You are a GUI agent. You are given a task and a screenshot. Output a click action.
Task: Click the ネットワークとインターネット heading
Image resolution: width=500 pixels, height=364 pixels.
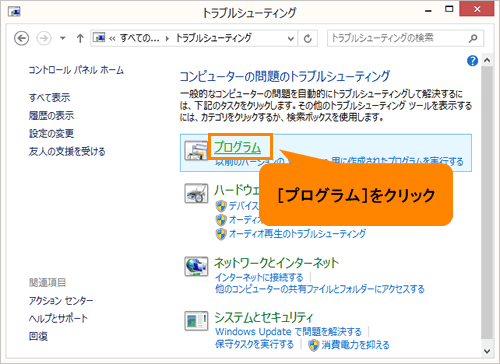(x=276, y=263)
